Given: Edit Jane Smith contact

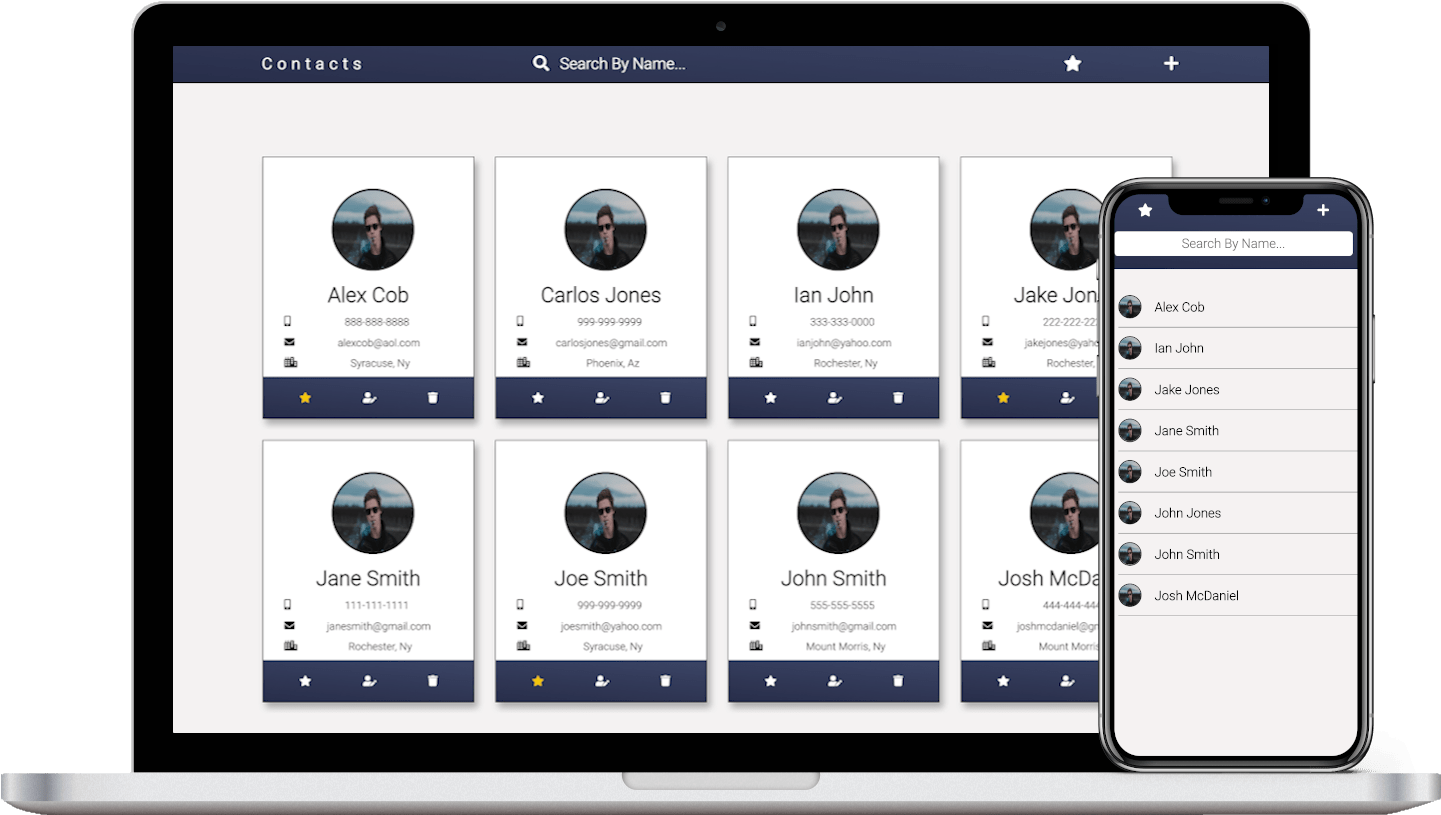Looking at the screenshot, I should point(369,681).
